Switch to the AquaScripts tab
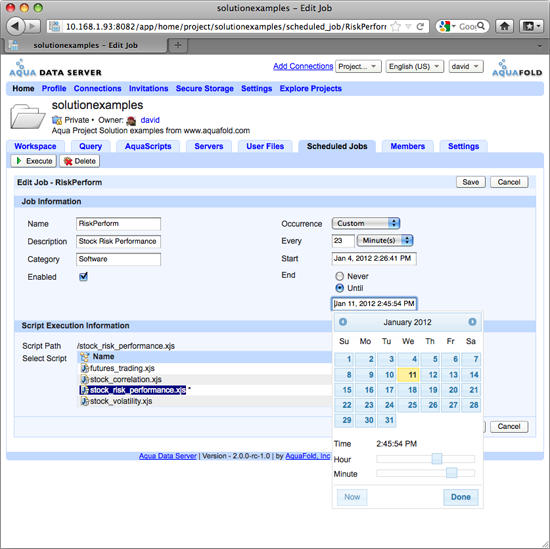 click(148, 146)
